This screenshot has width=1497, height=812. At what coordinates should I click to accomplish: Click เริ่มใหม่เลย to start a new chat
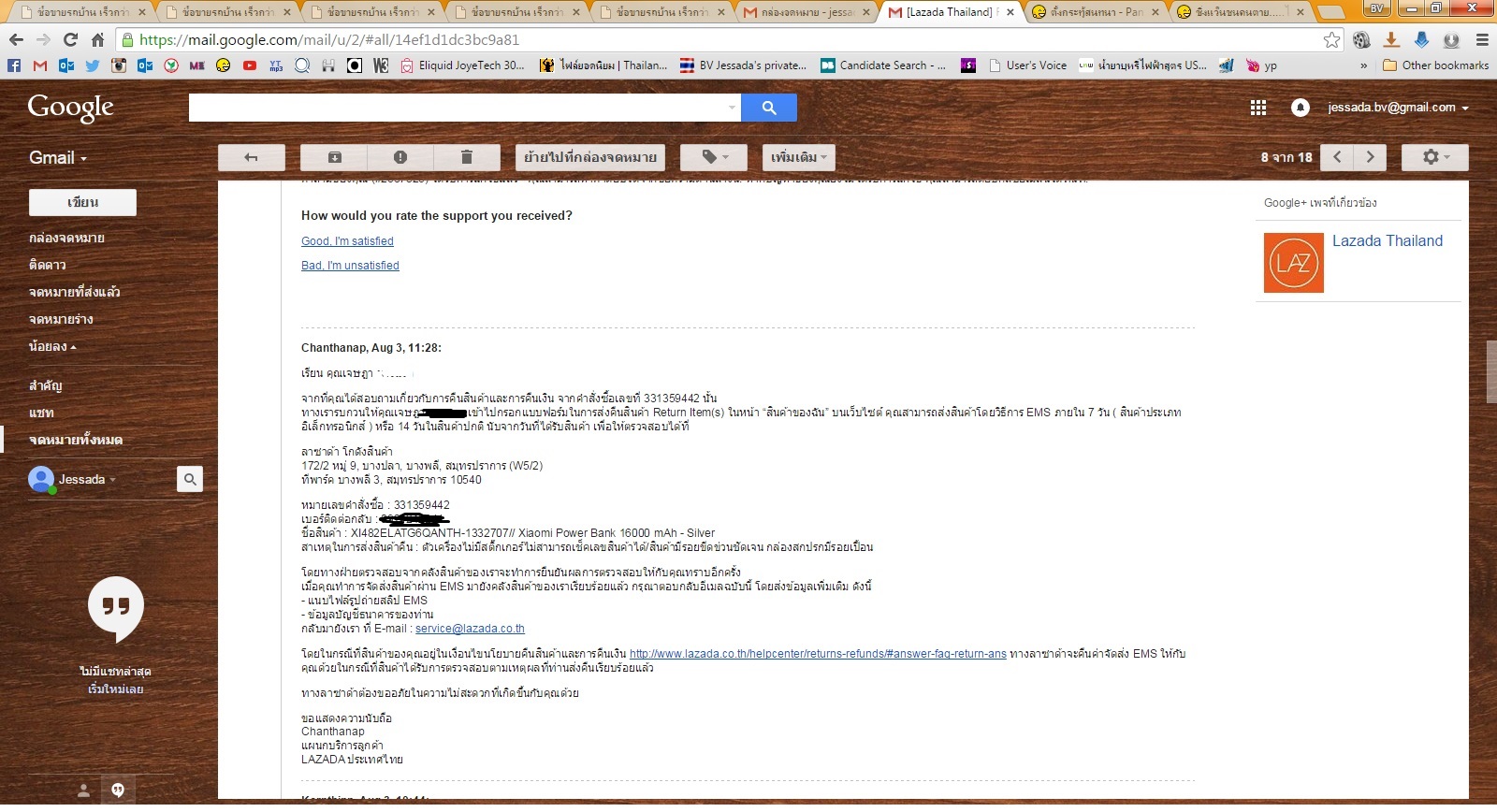pos(115,689)
